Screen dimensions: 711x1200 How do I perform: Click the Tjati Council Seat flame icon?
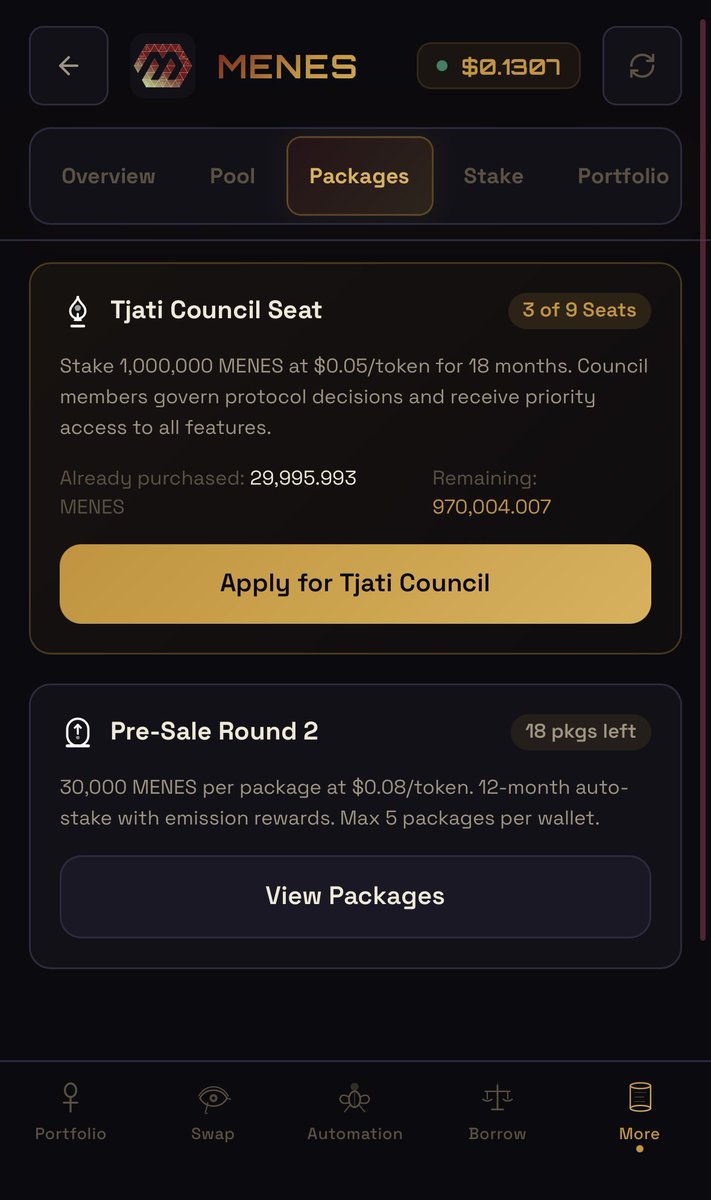click(77, 311)
